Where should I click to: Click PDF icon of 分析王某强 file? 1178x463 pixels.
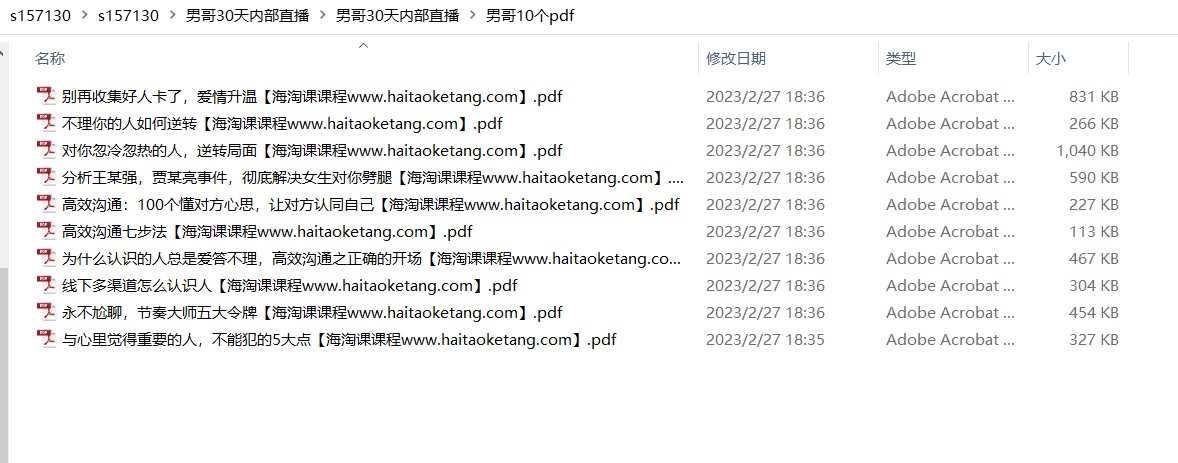pyautogui.click(x=47, y=177)
